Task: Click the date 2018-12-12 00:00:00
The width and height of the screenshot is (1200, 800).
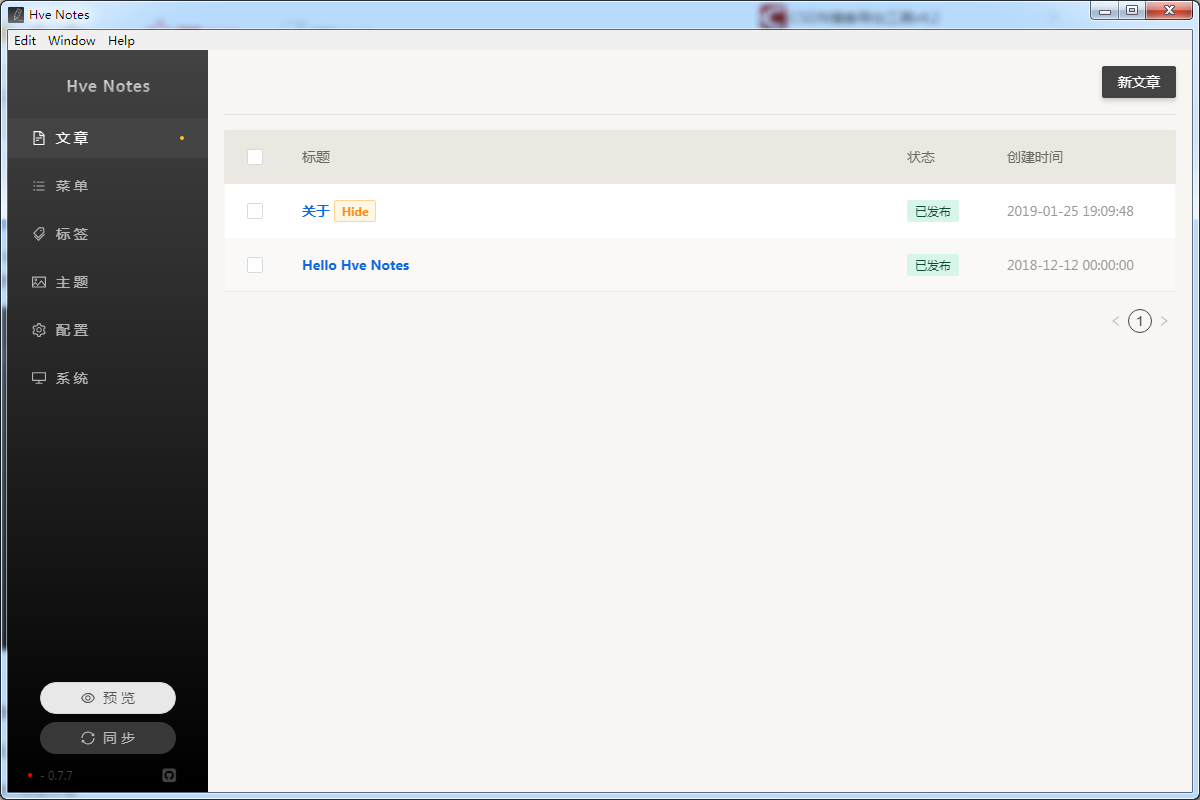Action: pyautogui.click(x=1070, y=265)
